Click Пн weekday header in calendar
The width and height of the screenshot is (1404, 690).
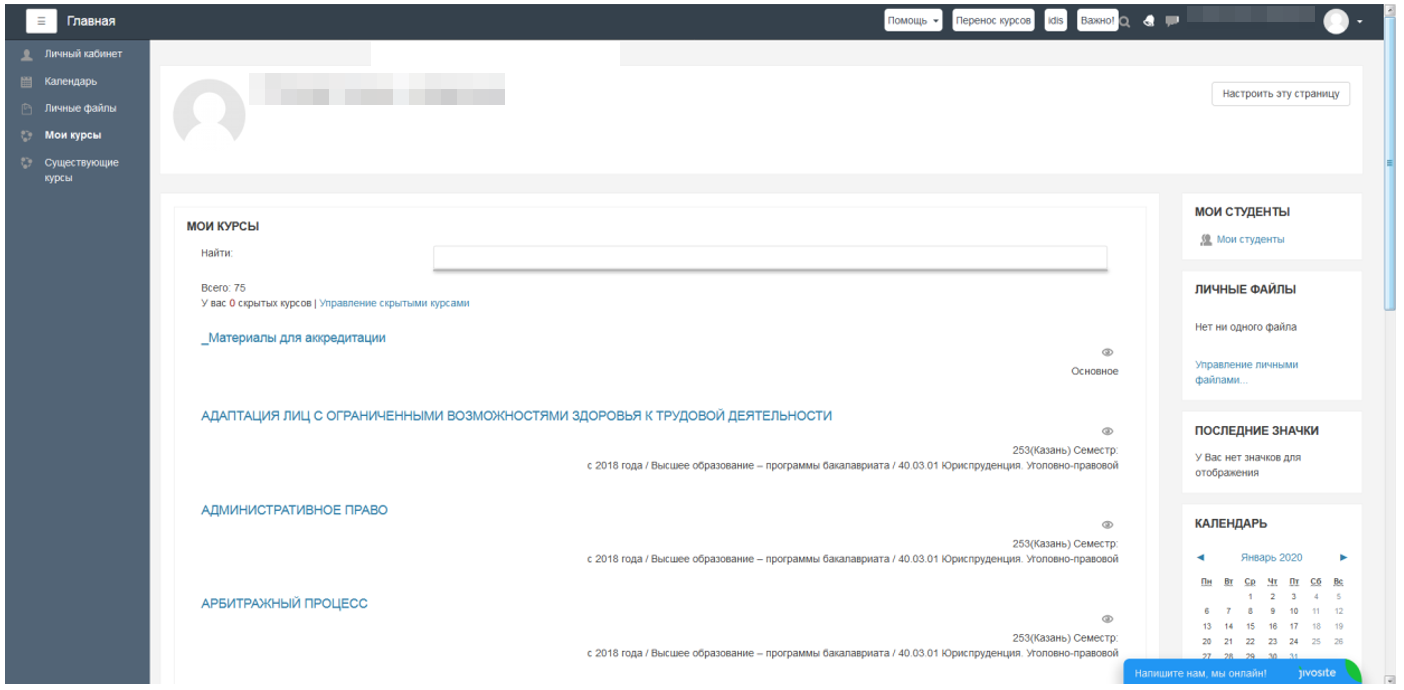(1207, 582)
